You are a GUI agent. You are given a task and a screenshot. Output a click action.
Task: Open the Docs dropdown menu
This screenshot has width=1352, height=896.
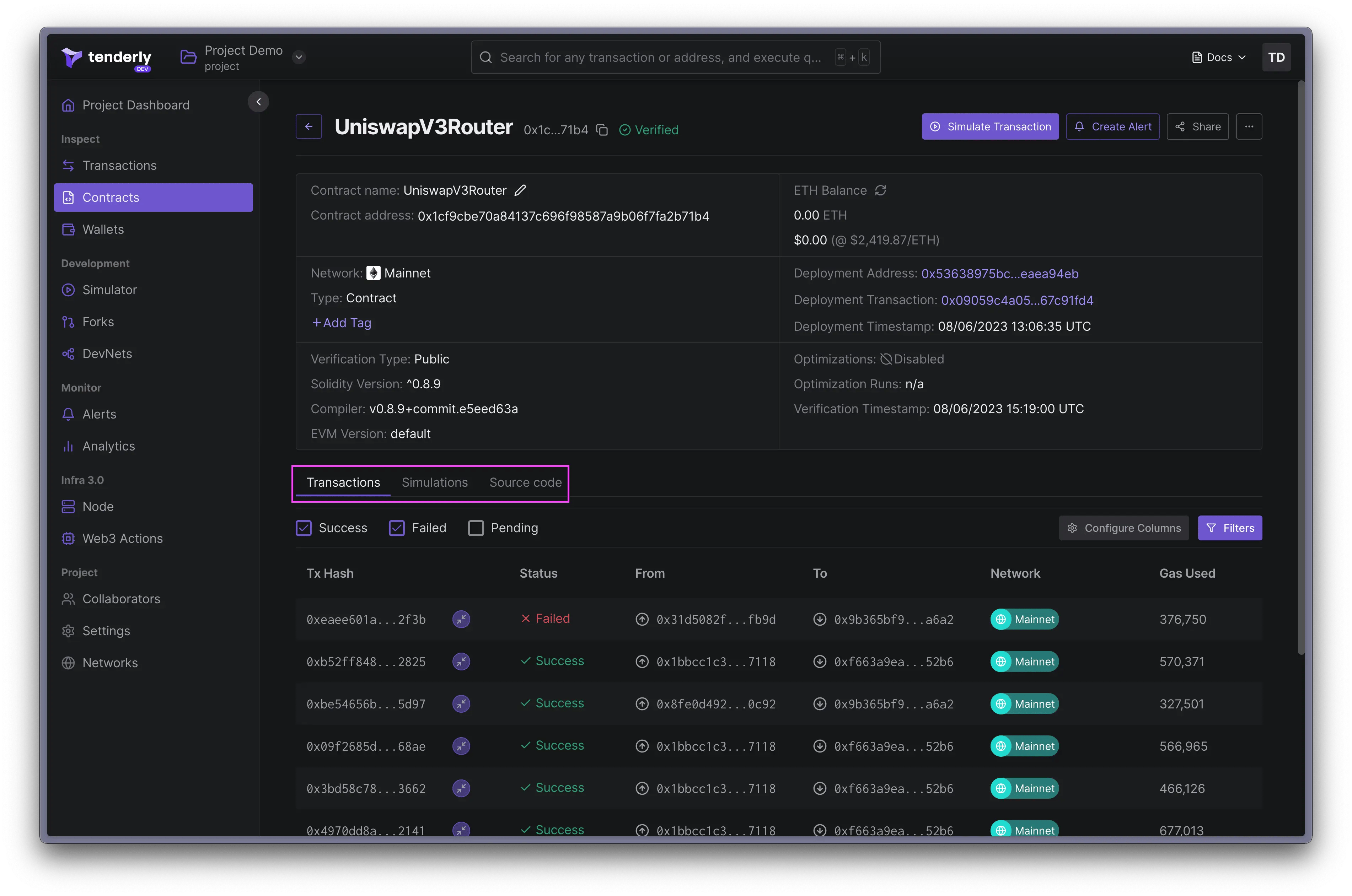pyautogui.click(x=1218, y=57)
